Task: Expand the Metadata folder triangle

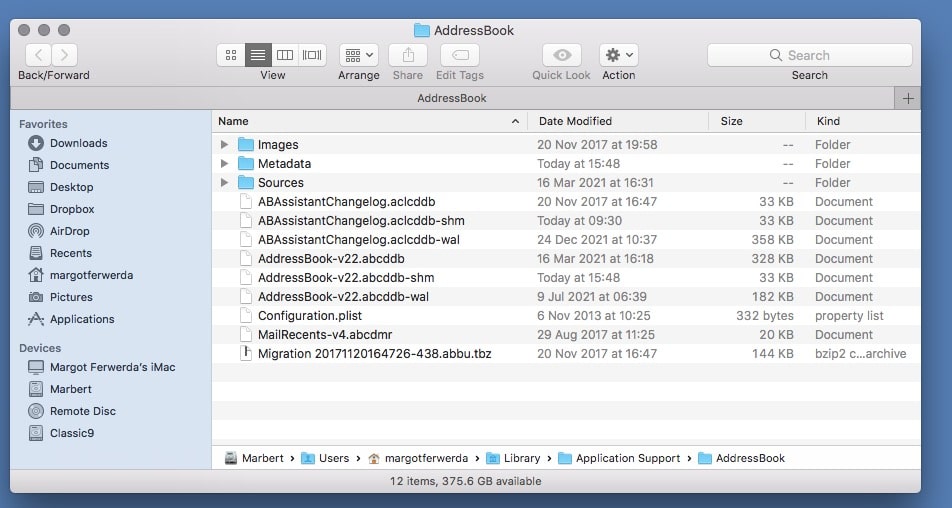Action: pyautogui.click(x=224, y=163)
